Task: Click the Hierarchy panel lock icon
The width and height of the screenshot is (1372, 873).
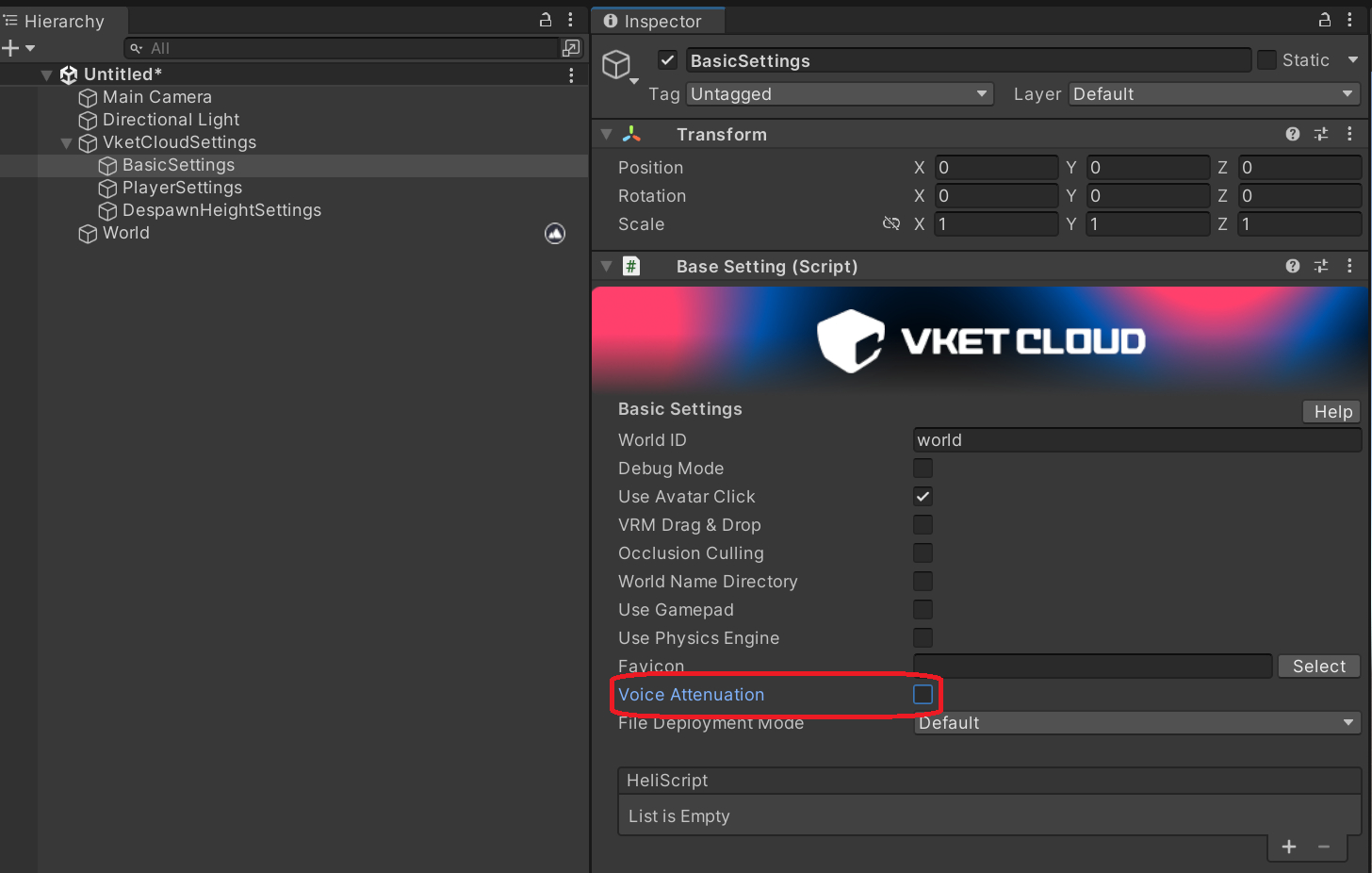Action: (x=545, y=20)
